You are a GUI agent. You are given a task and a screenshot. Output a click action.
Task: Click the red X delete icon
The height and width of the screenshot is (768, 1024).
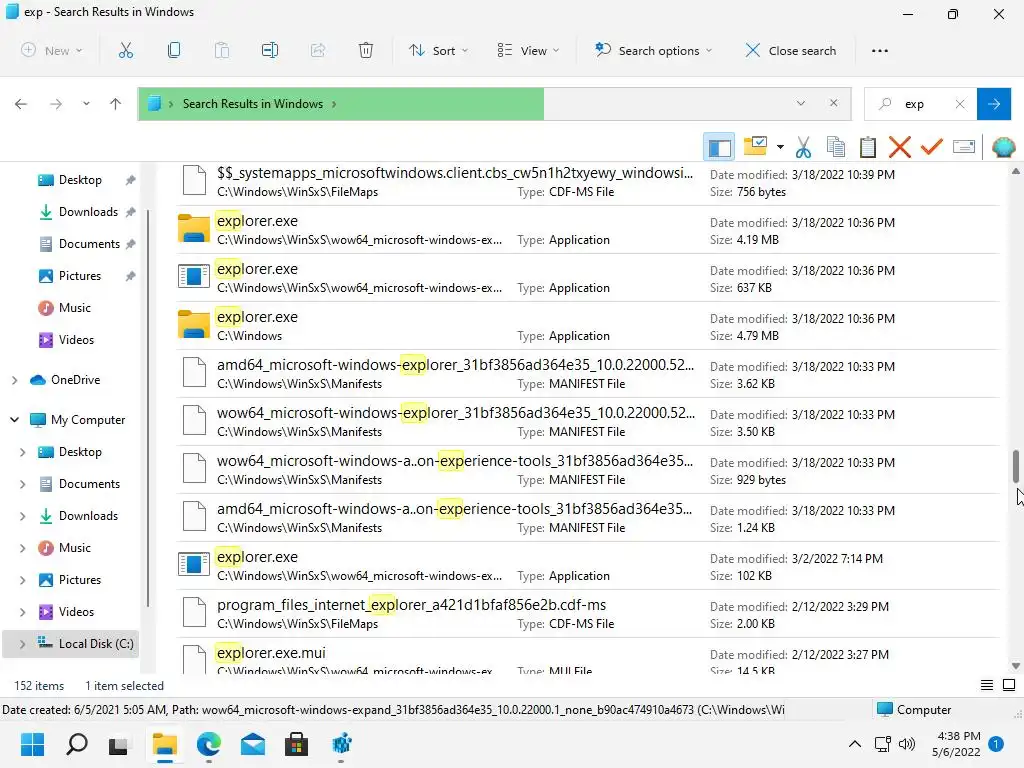(x=900, y=147)
